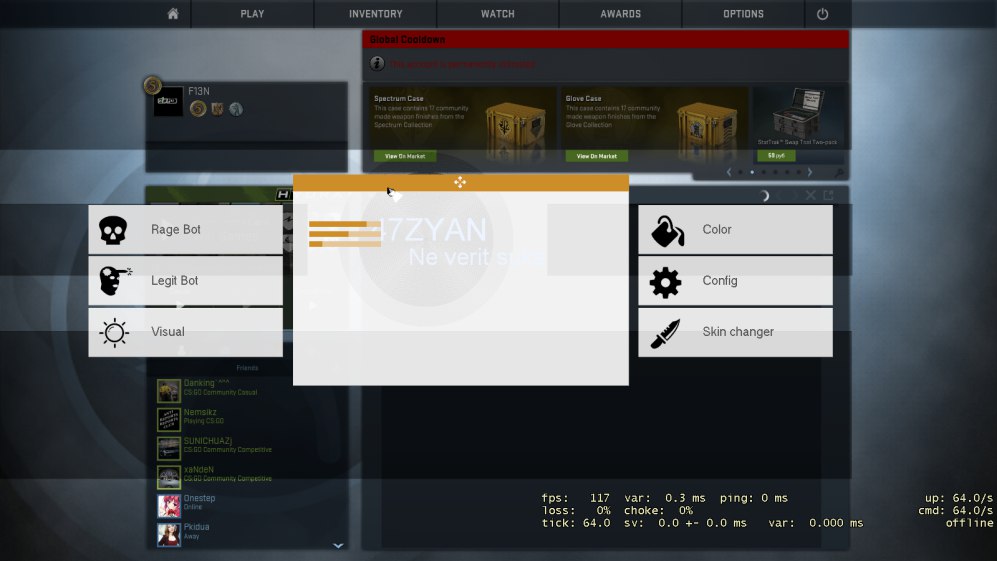Open the Color section
The image size is (997, 561).
click(x=735, y=229)
